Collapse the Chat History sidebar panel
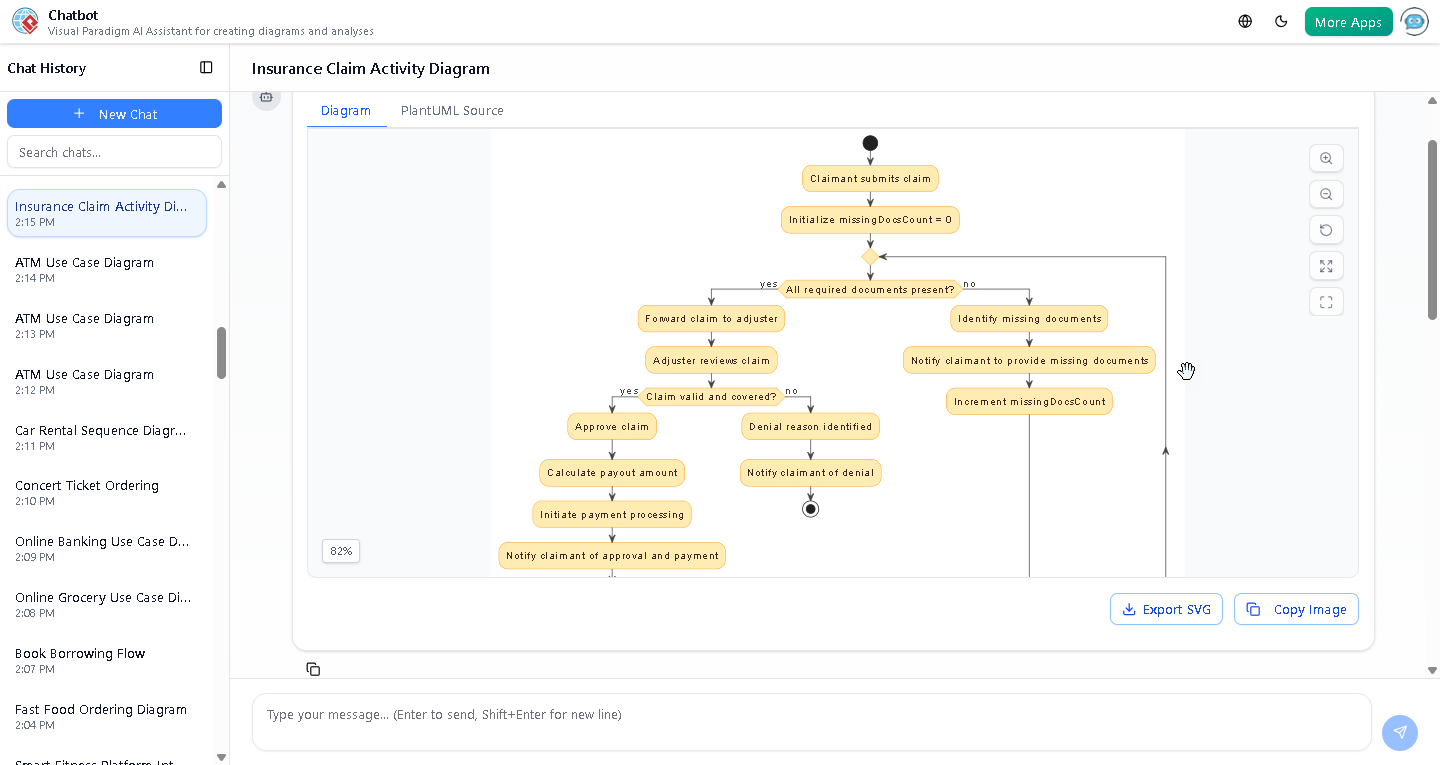This screenshot has width=1440, height=765. tap(206, 67)
